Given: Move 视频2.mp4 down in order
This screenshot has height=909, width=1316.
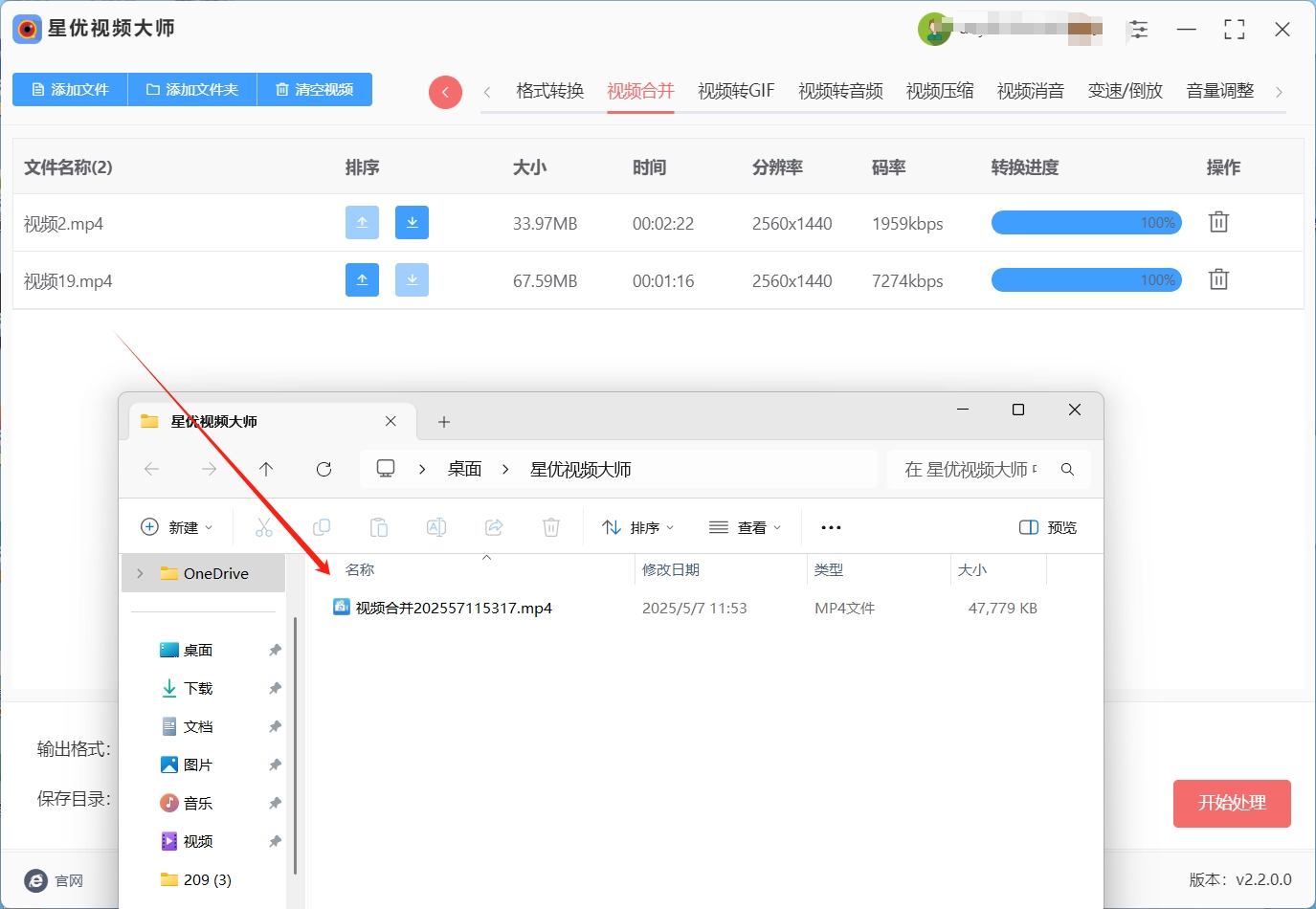Looking at the screenshot, I should point(412,222).
